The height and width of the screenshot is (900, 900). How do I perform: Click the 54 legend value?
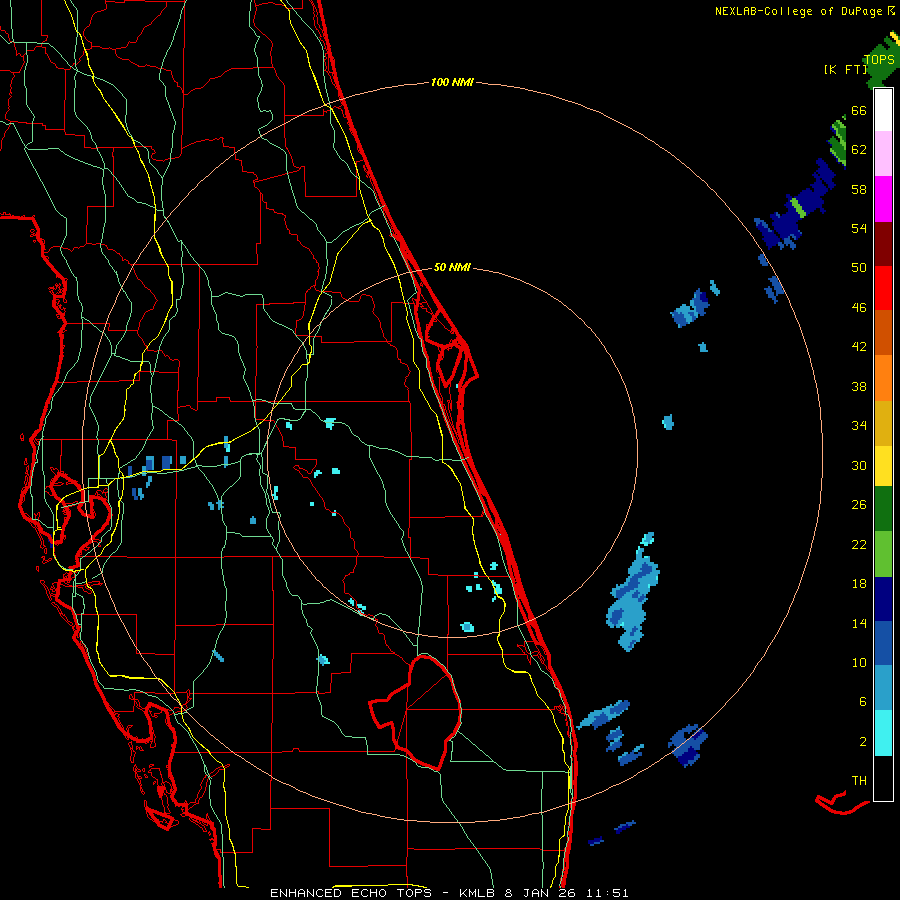coord(859,228)
